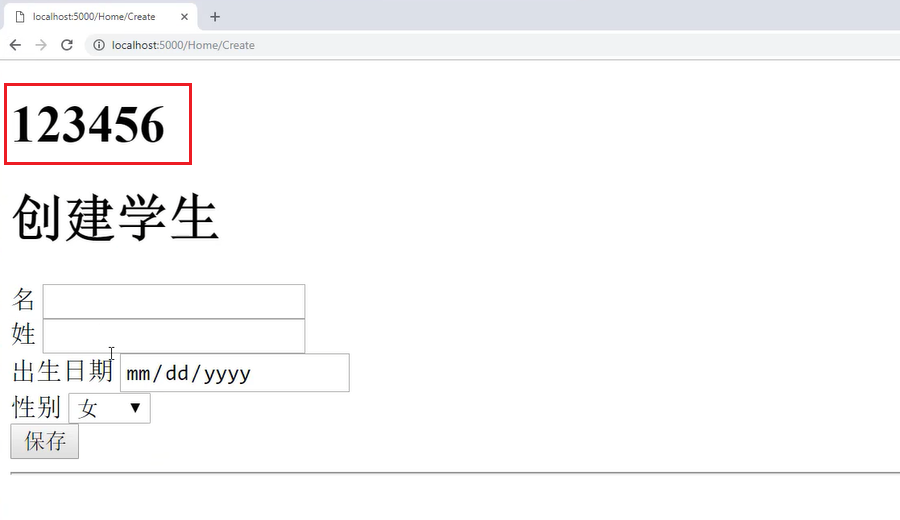Click the 123456 heading

[88, 125]
